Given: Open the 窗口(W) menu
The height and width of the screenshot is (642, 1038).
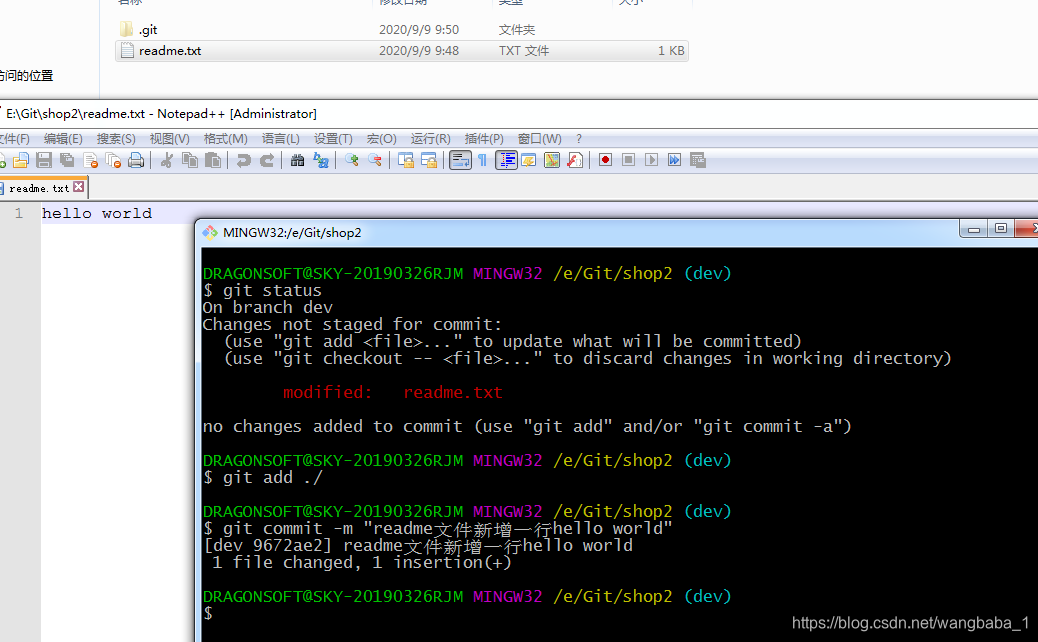Looking at the screenshot, I should [x=540, y=139].
